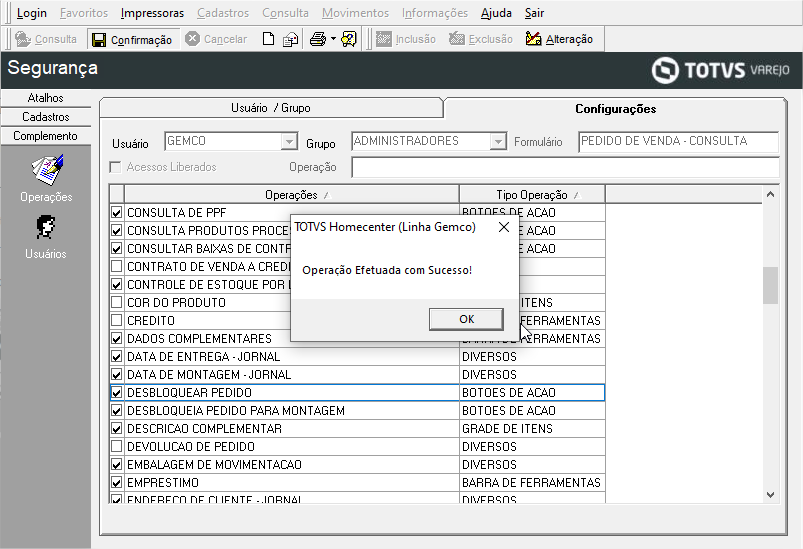
Task: Select DESBLOQUEIA PEDIDO PARA MONTAGEM row text
Action: [236, 411]
